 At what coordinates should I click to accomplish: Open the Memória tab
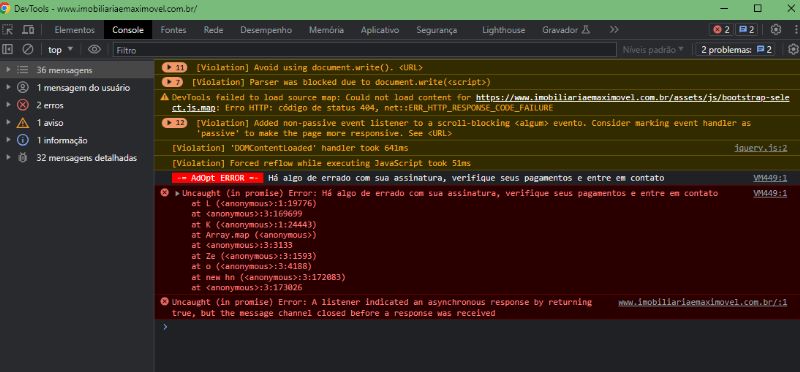tap(326, 30)
